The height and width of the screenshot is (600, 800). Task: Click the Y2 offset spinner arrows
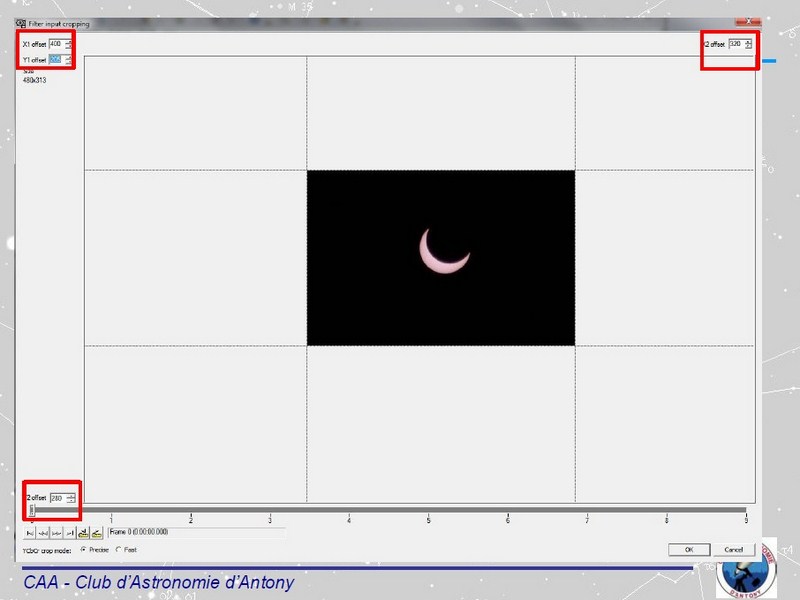pos(70,497)
